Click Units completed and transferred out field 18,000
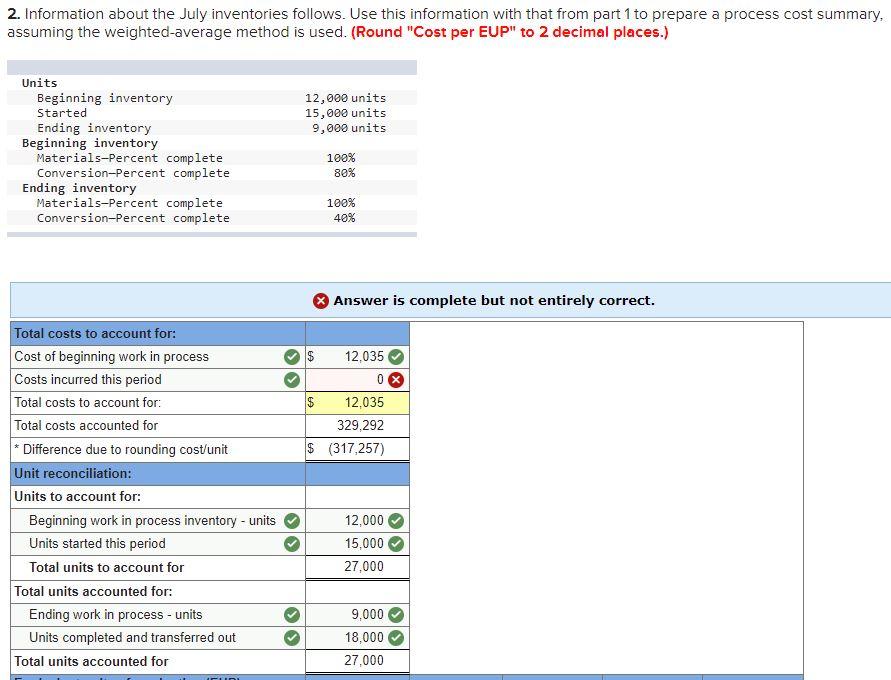Image resolution: width=891 pixels, height=680 pixels. (x=357, y=637)
